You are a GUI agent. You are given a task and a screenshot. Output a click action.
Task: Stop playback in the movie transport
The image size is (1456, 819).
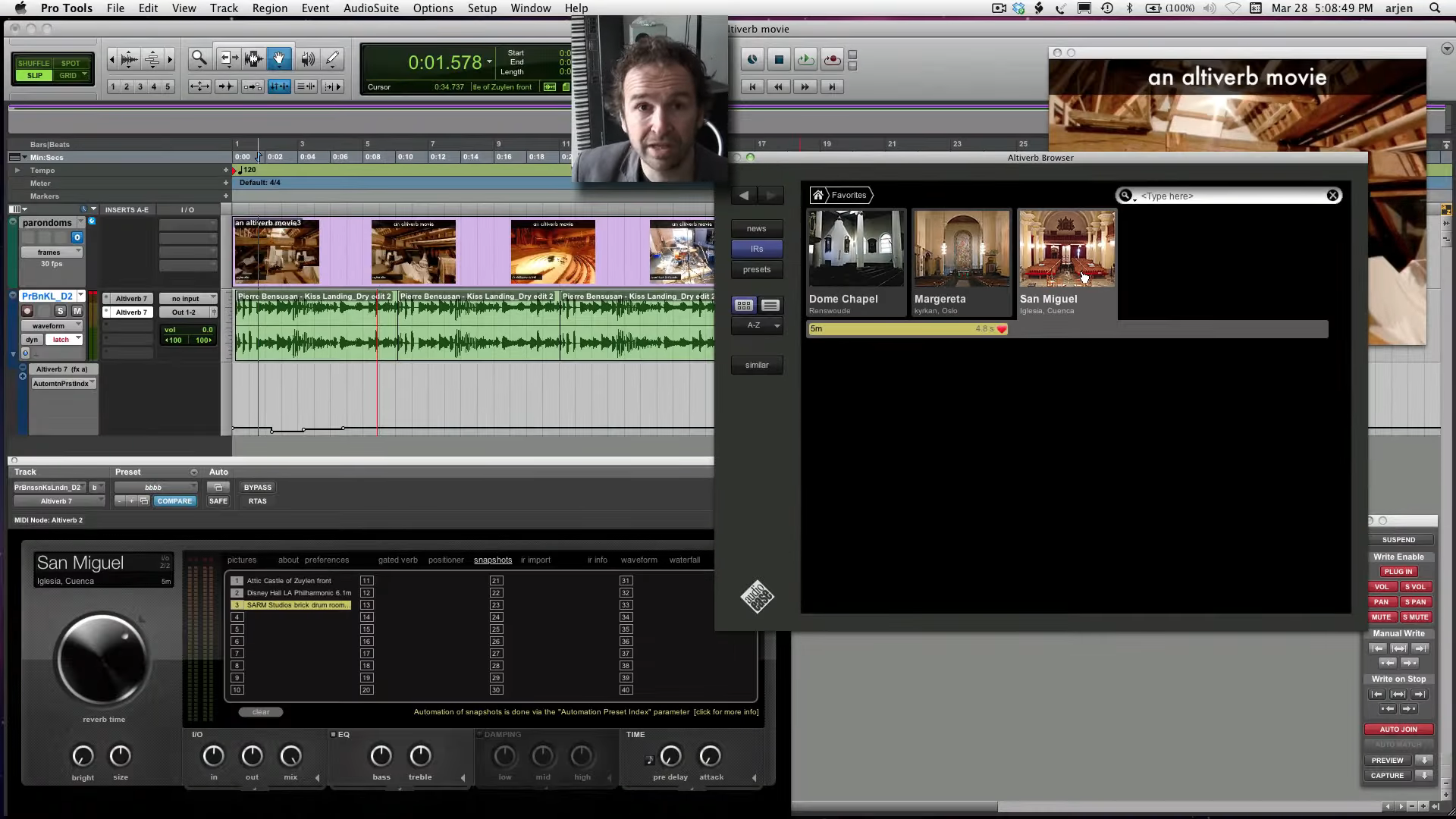point(779,59)
